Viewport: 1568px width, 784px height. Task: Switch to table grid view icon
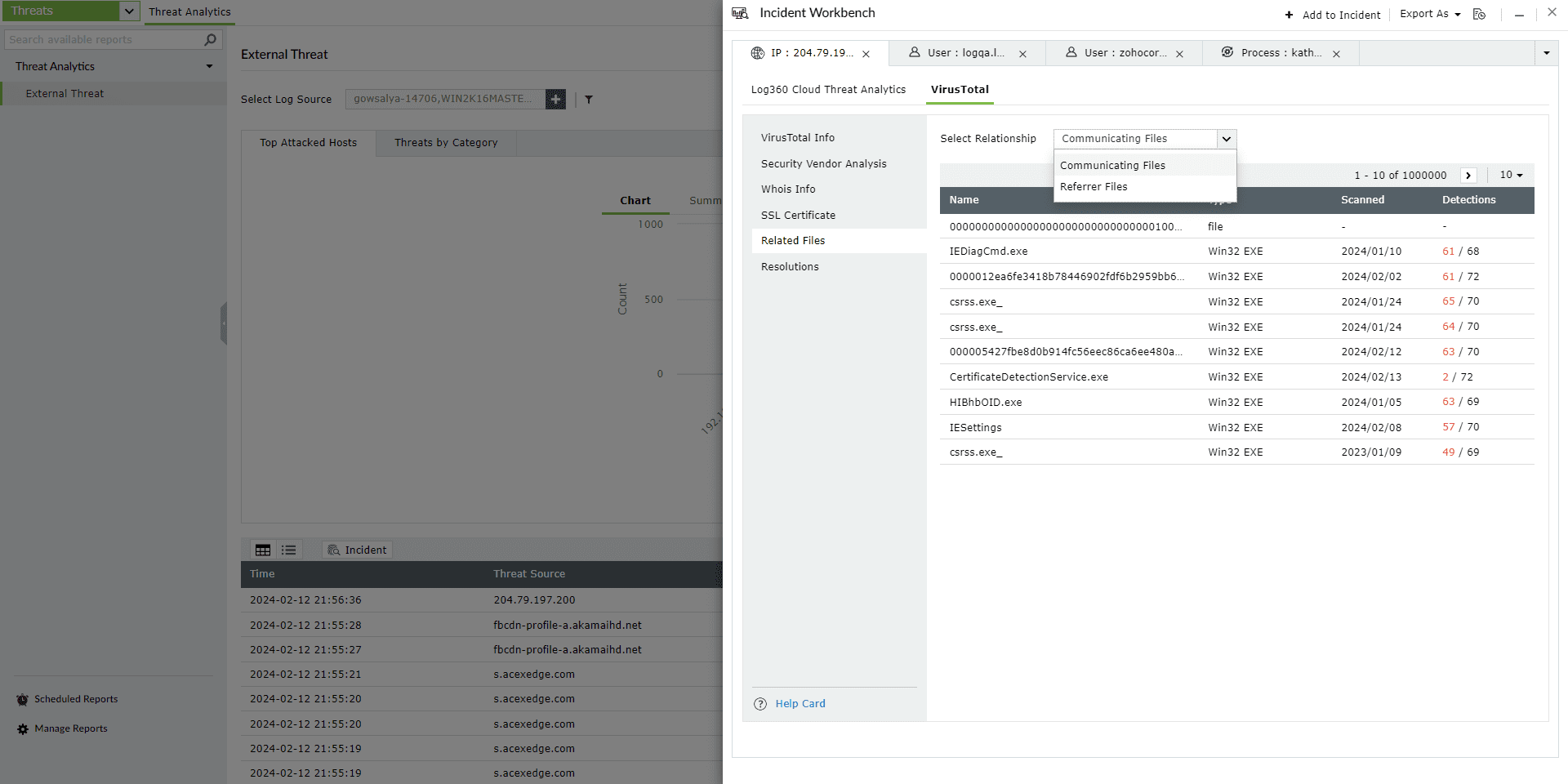[x=263, y=550]
